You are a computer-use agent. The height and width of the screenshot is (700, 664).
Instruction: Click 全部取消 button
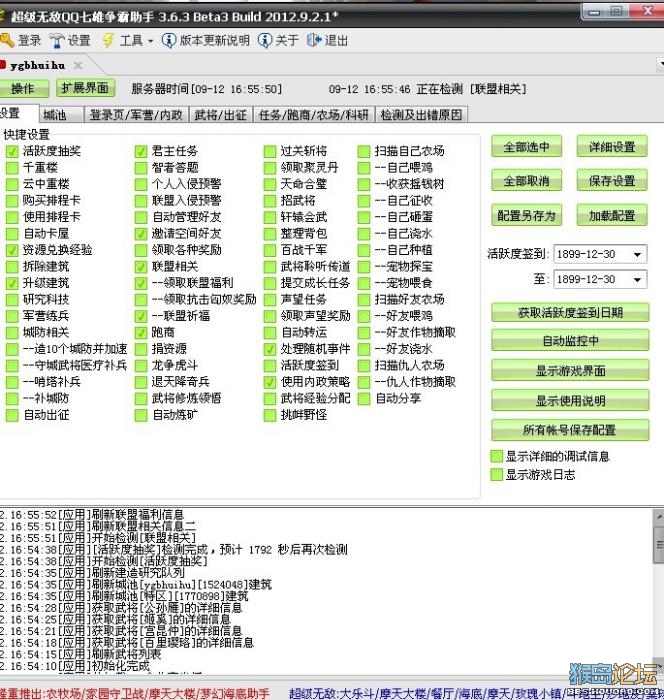pos(526,181)
